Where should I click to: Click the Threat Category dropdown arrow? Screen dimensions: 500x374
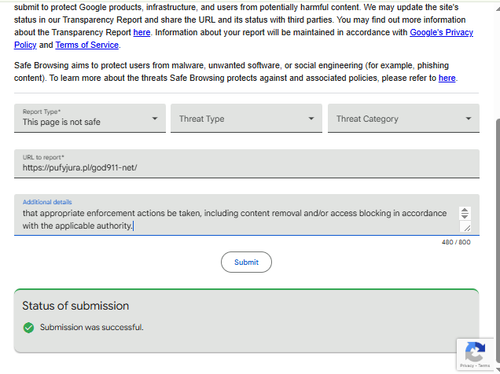pos(468,118)
